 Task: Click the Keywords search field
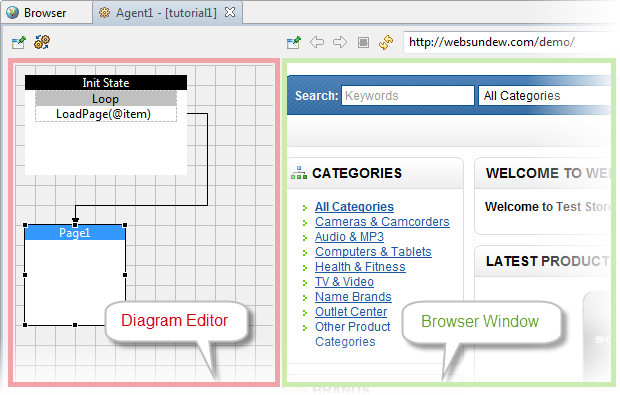point(408,96)
